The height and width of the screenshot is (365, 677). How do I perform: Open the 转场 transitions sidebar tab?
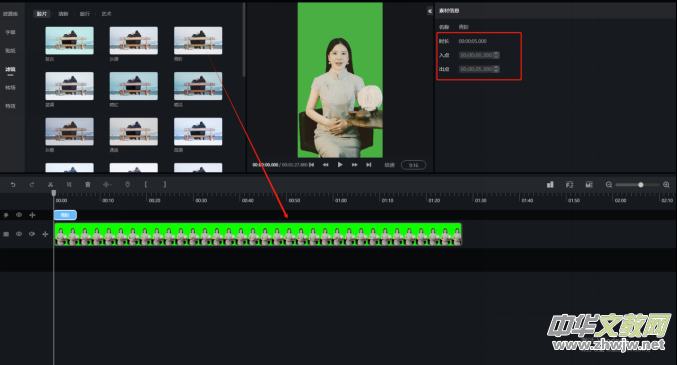click(x=10, y=88)
